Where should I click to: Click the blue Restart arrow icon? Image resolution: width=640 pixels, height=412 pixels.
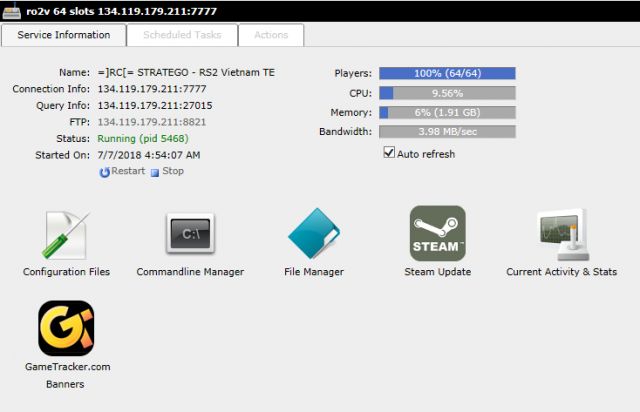104,172
